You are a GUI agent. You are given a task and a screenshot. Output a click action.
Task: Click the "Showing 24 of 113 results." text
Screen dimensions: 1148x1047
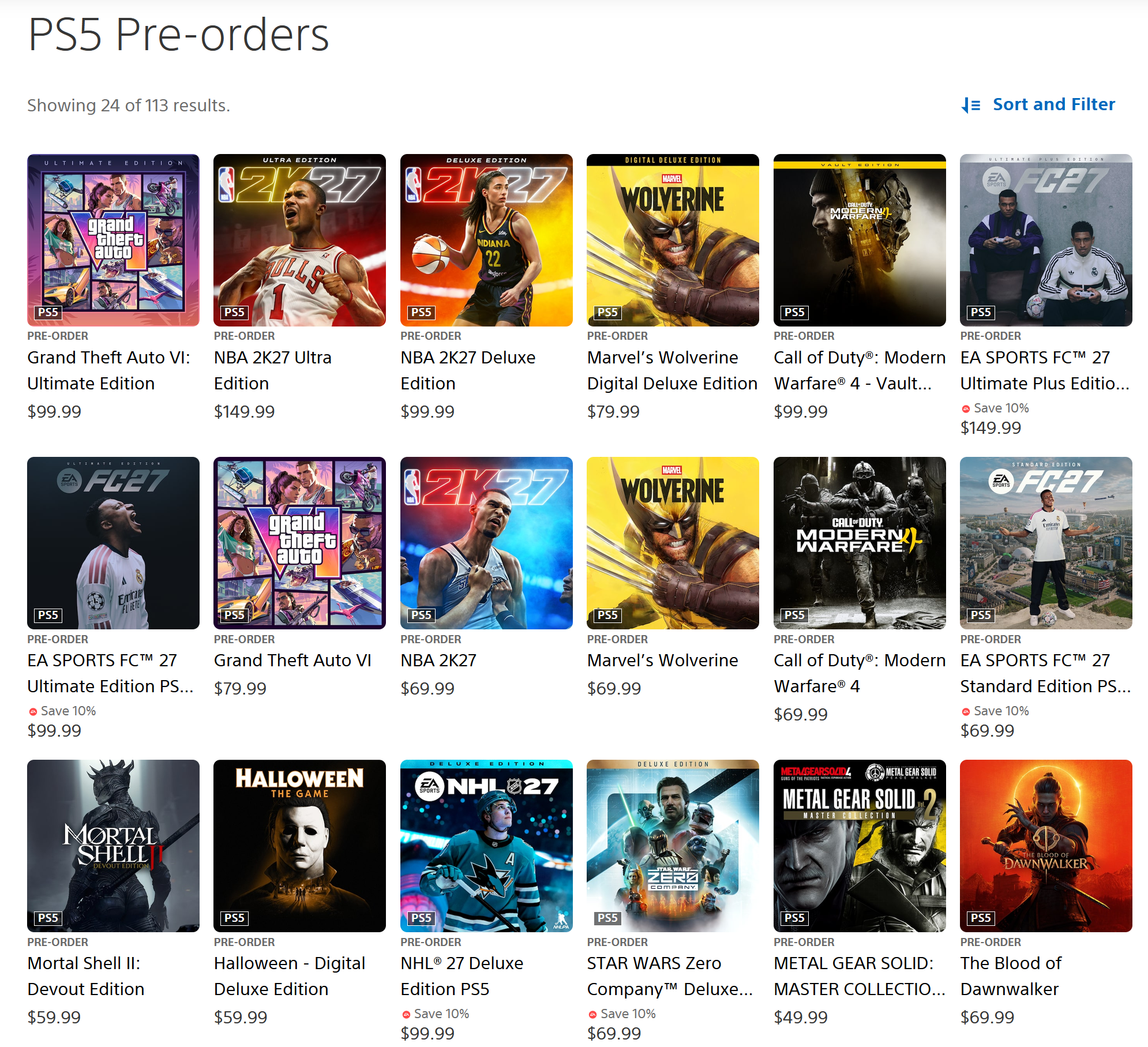pos(129,106)
